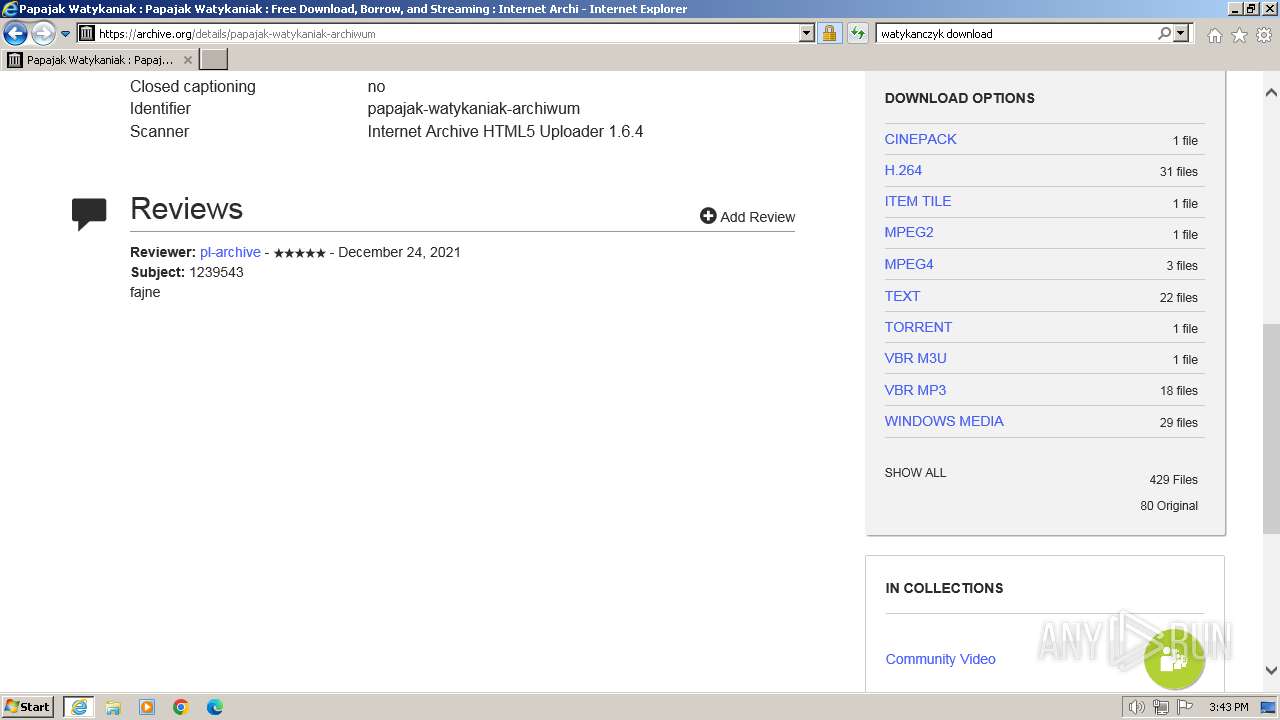Click the Action Center flag icon
Screen dimensions: 1280x720
click(x=1185, y=707)
